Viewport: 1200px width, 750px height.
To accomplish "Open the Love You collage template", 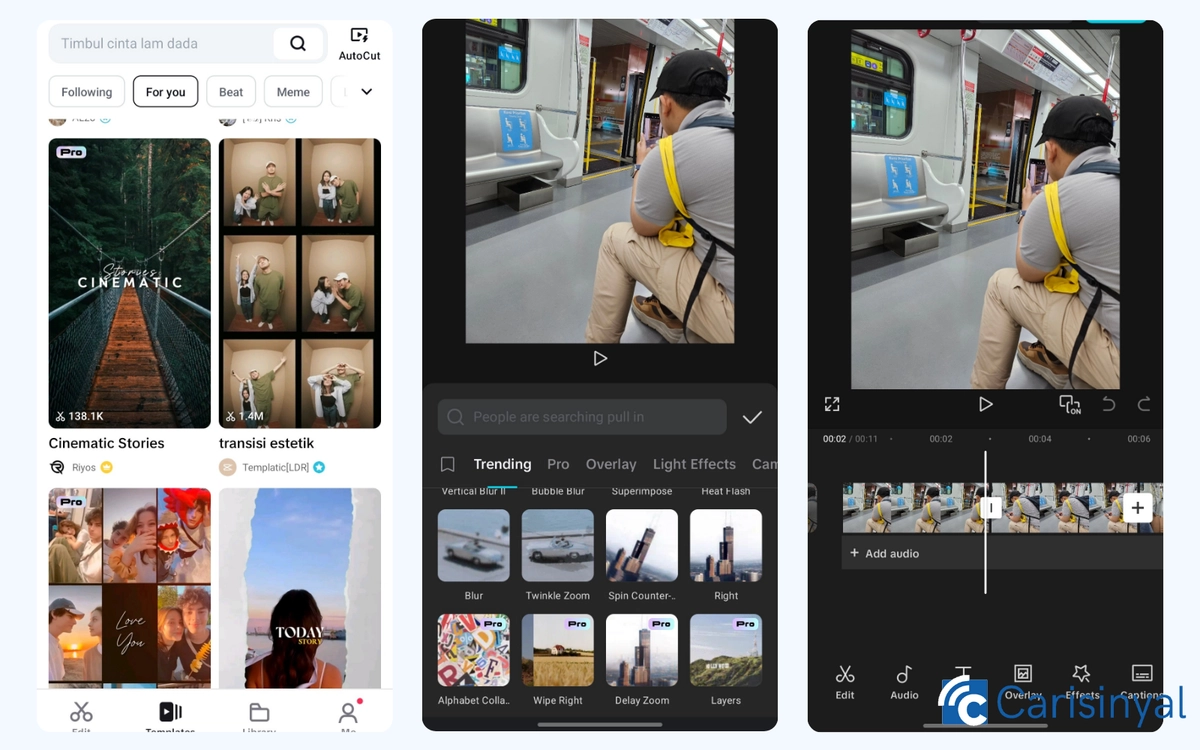I will pyautogui.click(x=130, y=588).
